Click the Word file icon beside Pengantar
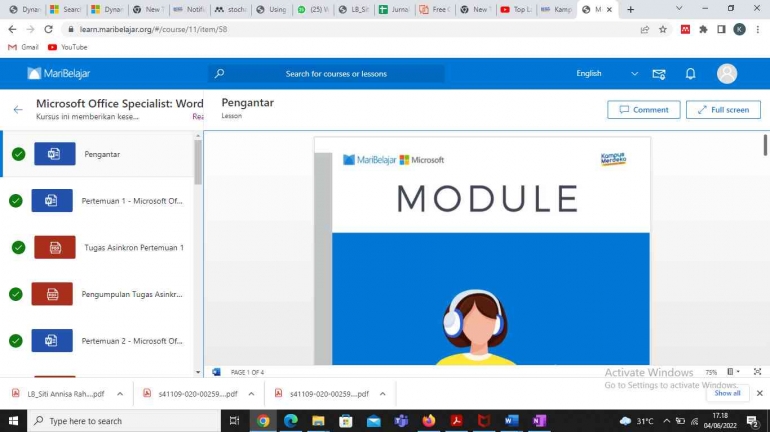This screenshot has height=432, width=770. (54, 154)
